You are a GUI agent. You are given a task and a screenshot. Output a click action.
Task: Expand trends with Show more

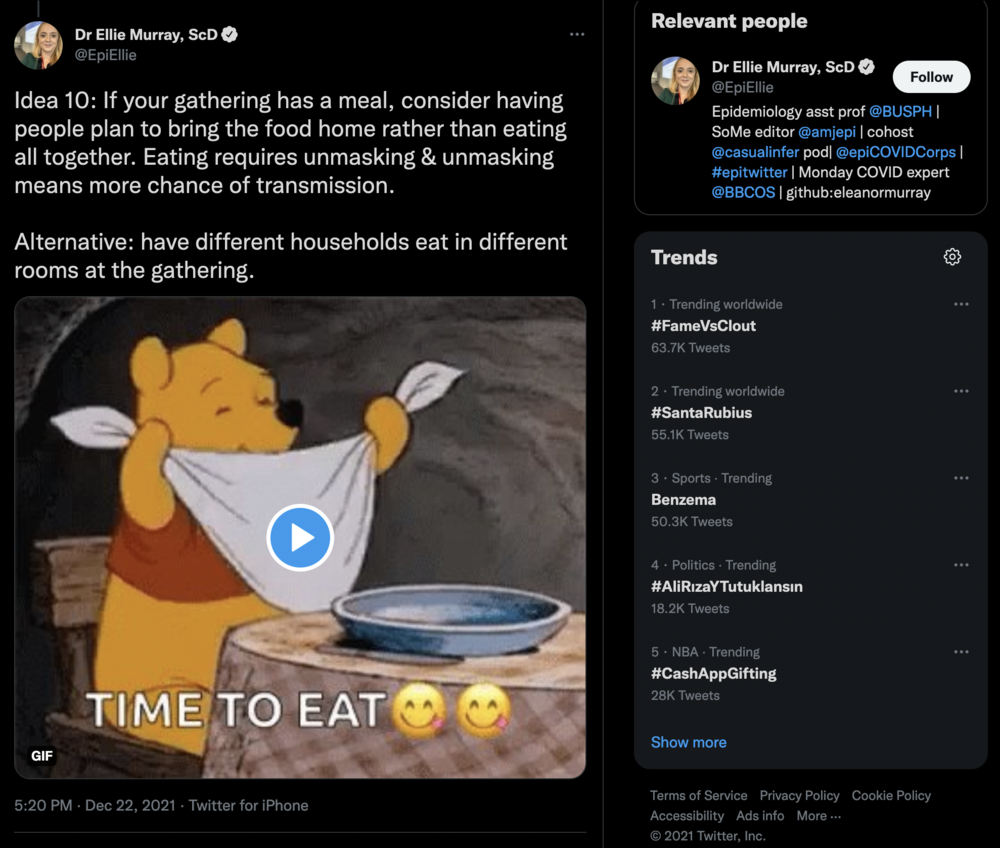pyautogui.click(x=688, y=742)
